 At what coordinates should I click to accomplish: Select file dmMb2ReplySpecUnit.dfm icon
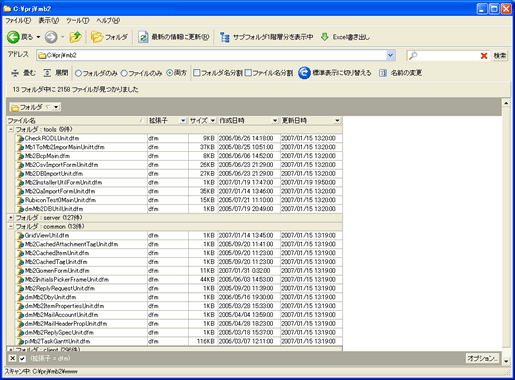(21, 333)
